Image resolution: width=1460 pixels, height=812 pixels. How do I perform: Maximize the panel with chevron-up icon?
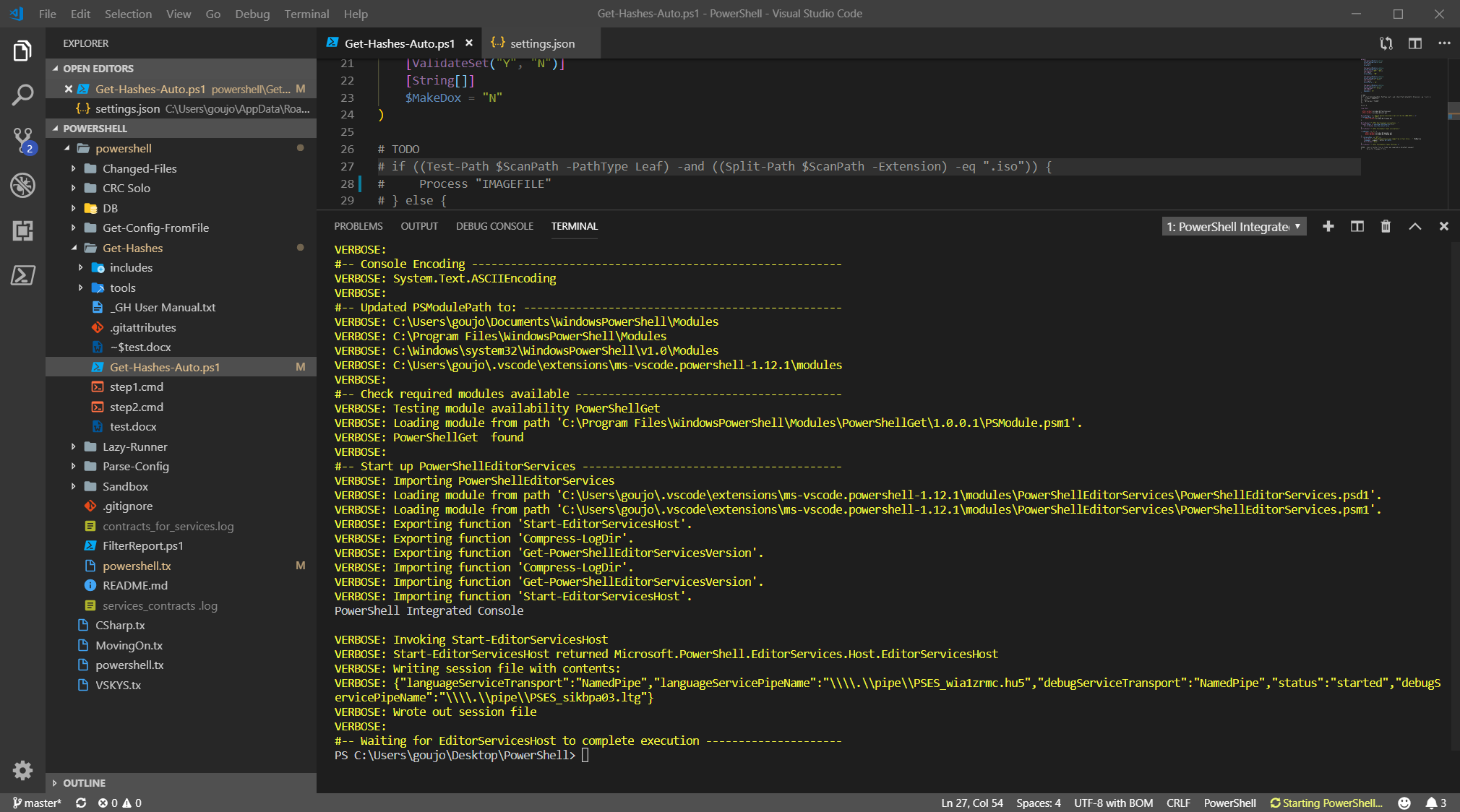pyautogui.click(x=1414, y=227)
